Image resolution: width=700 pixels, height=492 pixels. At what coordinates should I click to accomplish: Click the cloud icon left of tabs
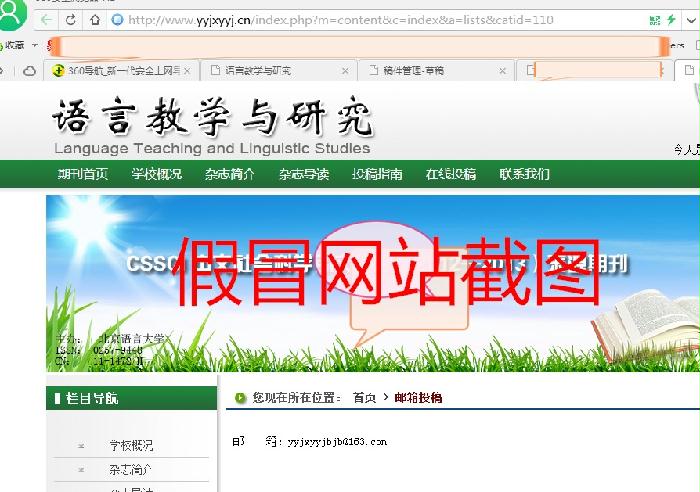tap(30, 70)
